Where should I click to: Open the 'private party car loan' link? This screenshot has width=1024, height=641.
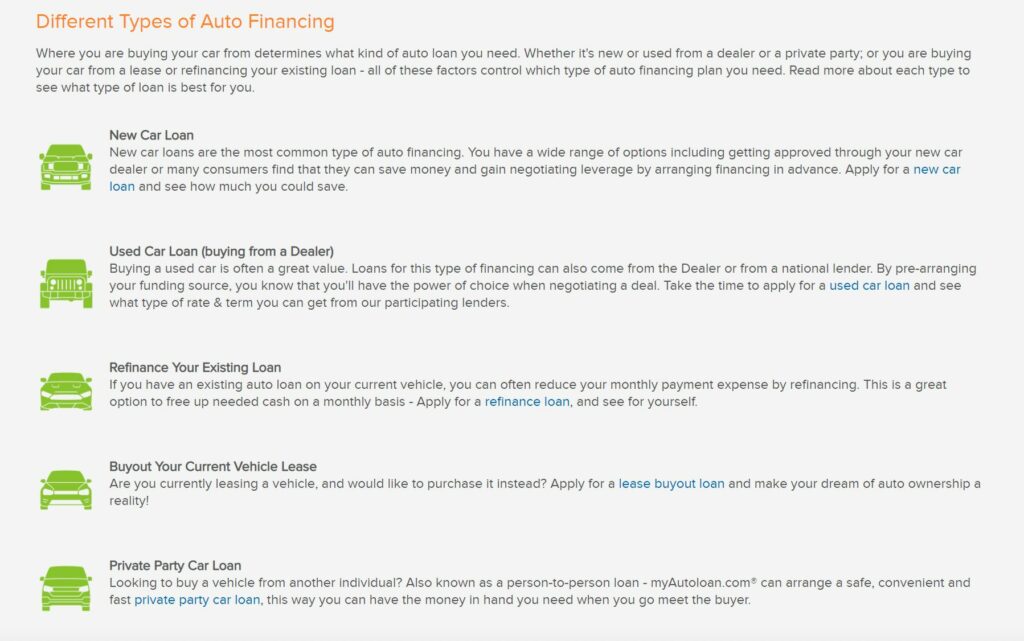[x=197, y=600]
